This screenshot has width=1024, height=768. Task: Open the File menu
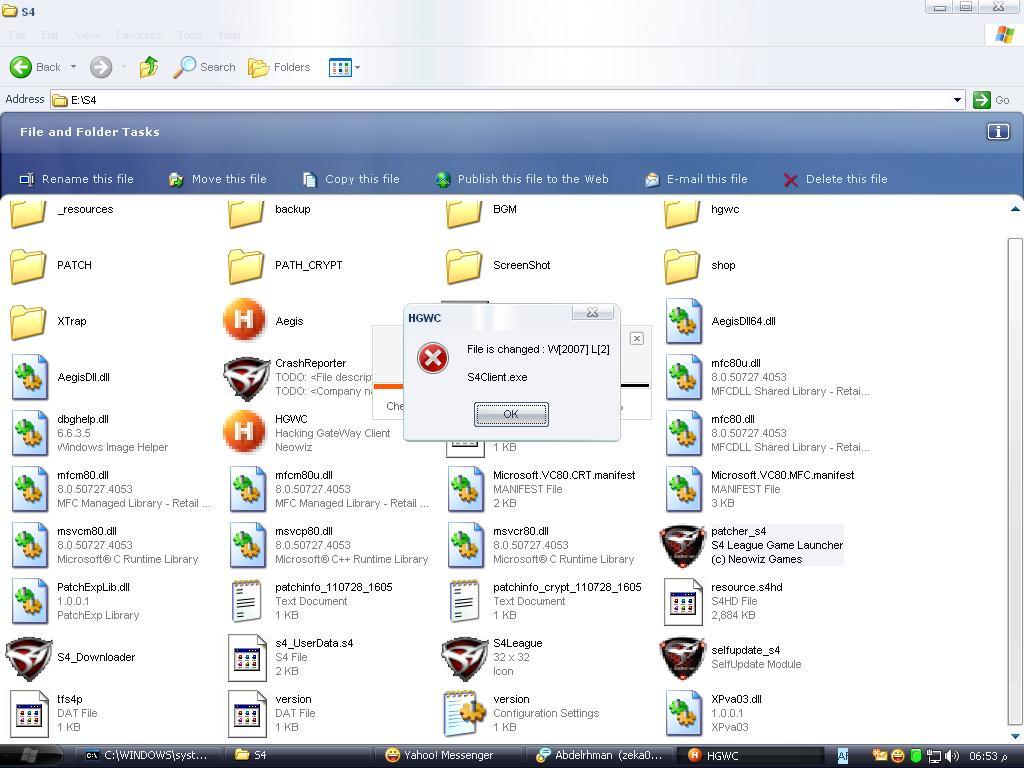[17, 35]
